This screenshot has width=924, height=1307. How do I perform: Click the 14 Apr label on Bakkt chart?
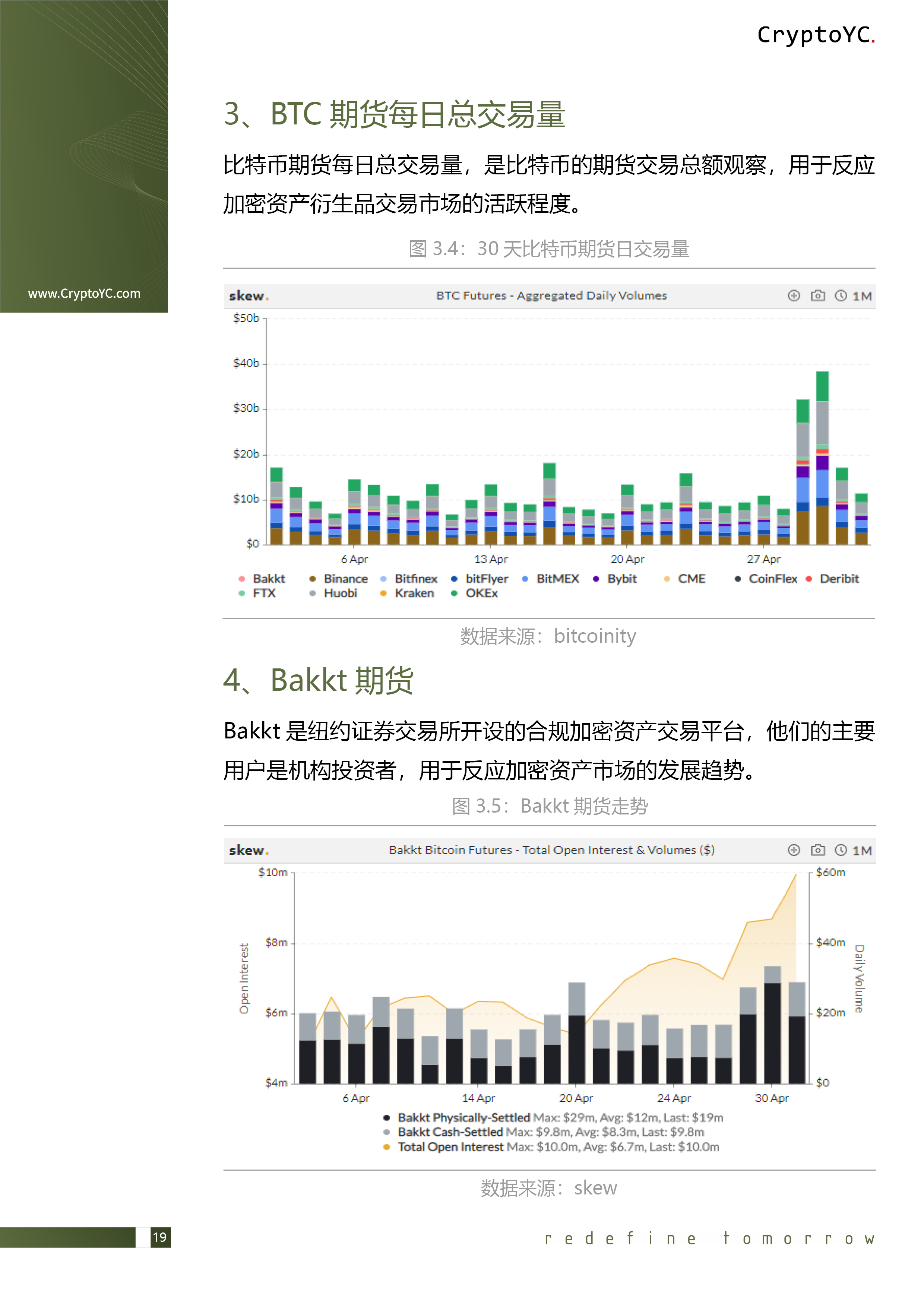[x=478, y=1098]
